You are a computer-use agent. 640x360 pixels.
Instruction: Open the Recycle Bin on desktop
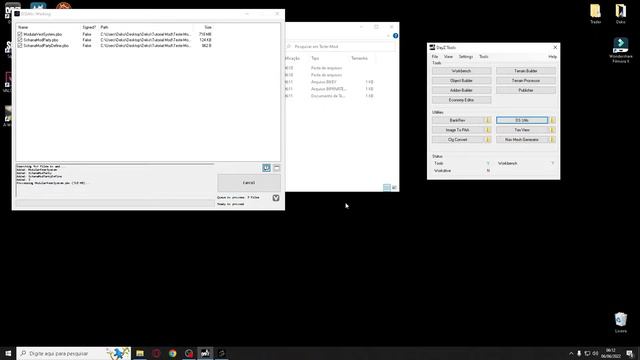[620, 322]
